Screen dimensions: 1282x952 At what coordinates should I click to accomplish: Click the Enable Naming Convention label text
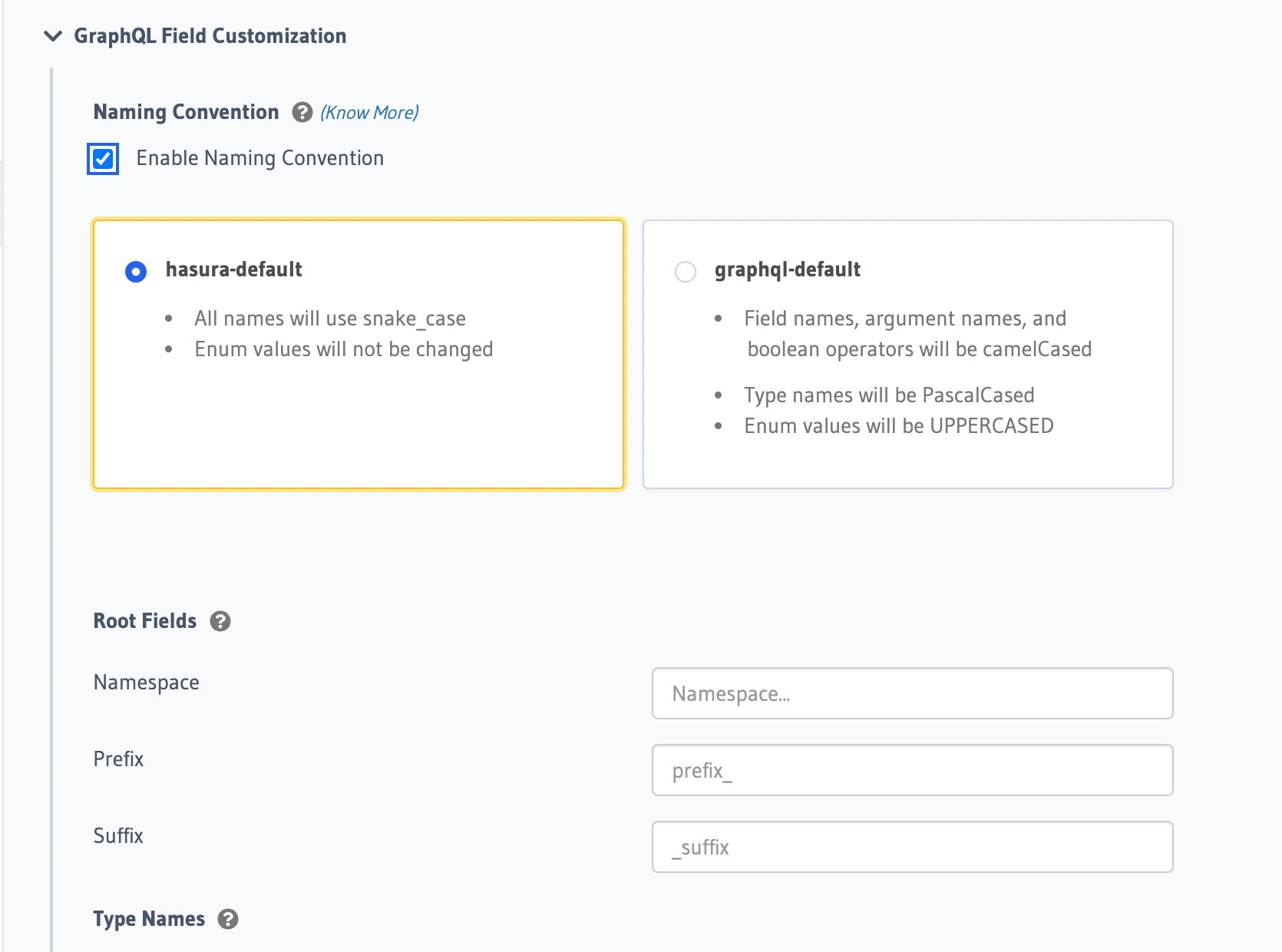point(259,158)
